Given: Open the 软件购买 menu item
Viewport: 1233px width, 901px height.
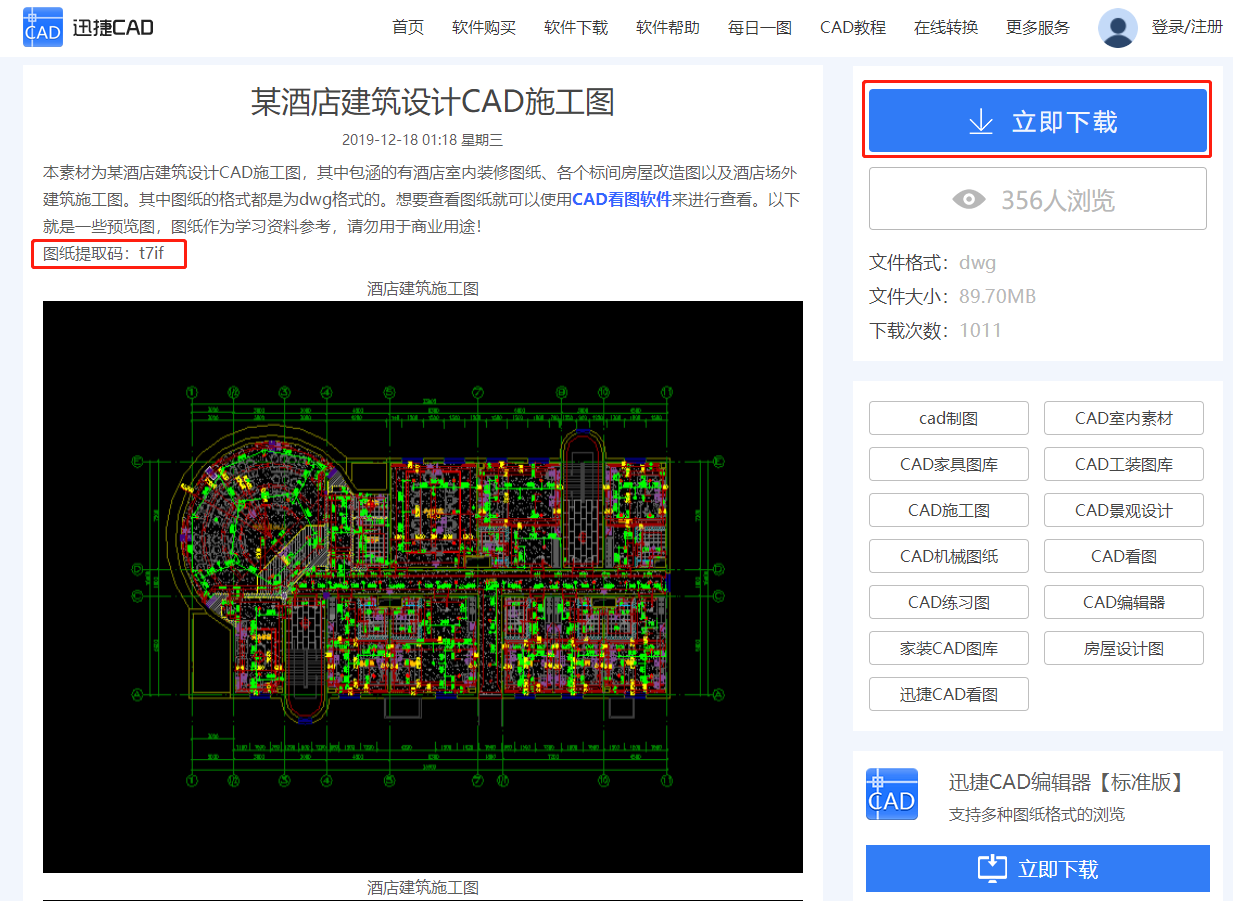Looking at the screenshot, I should (484, 28).
